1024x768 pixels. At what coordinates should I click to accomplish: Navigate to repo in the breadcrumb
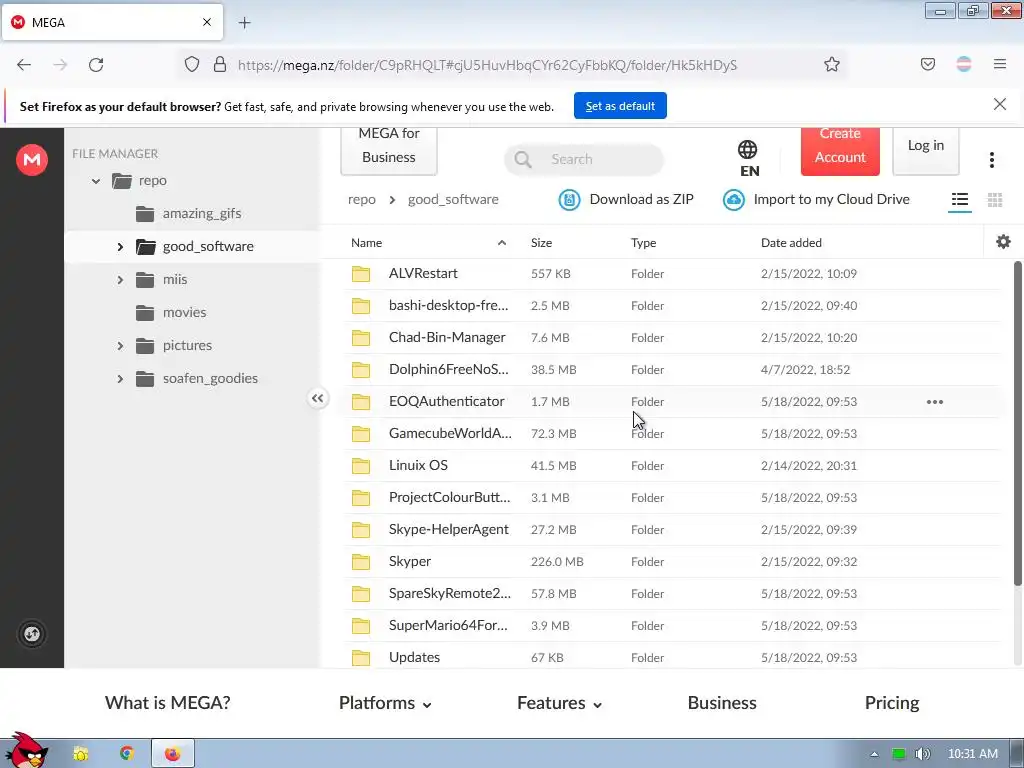(x=361, y=199)
